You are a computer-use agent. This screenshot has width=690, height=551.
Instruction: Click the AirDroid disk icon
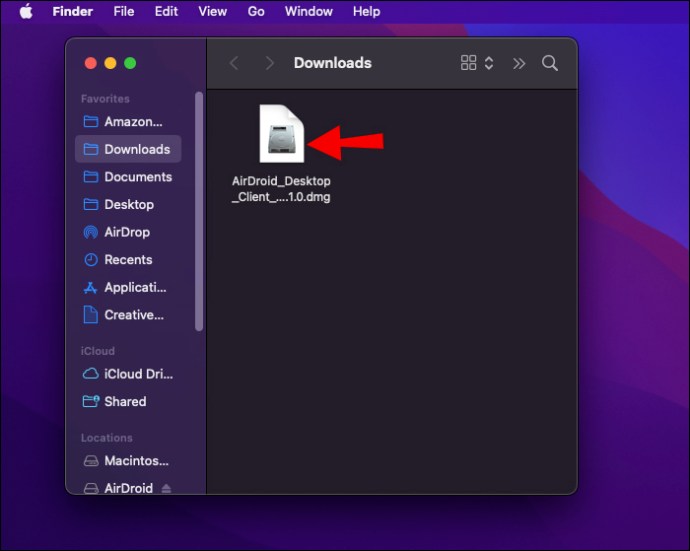[91, 488]
